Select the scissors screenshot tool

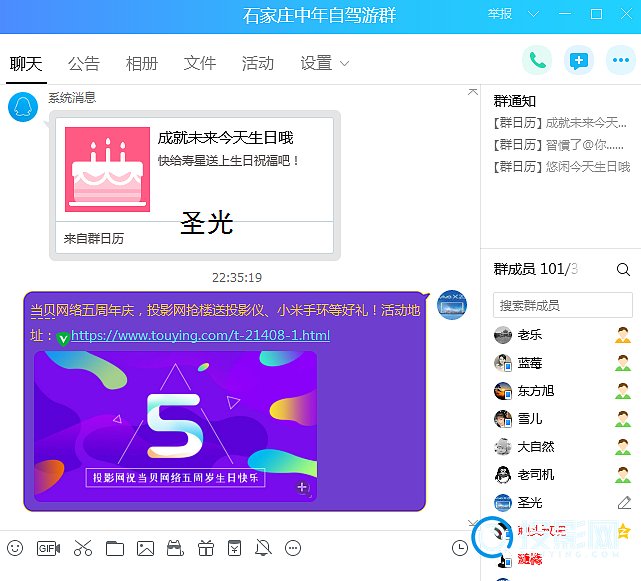tap(83, 548)
